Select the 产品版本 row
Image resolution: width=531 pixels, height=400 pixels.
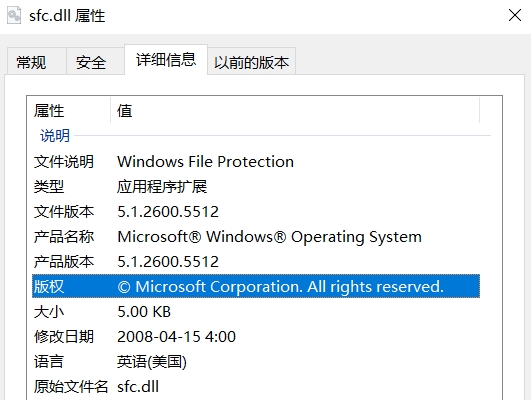pyautogui.click(x=256, y=262)
